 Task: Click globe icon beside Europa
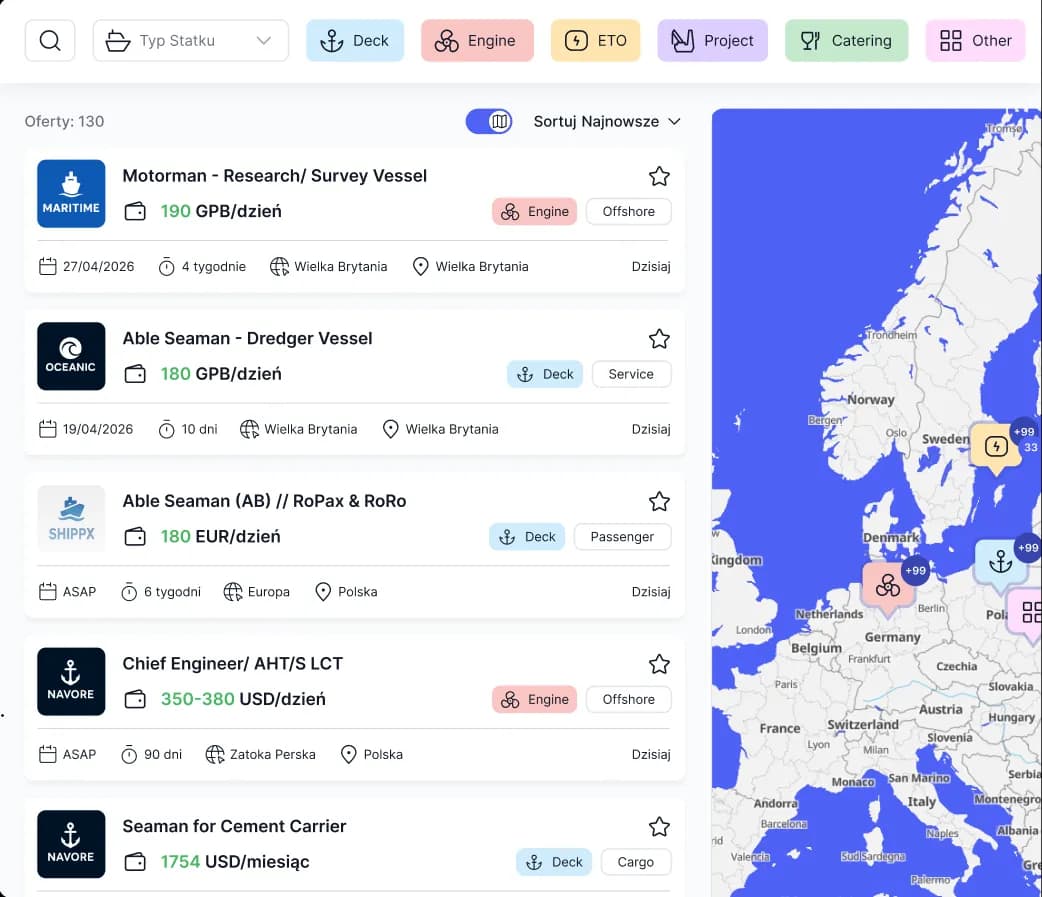[x=233, y=592]
